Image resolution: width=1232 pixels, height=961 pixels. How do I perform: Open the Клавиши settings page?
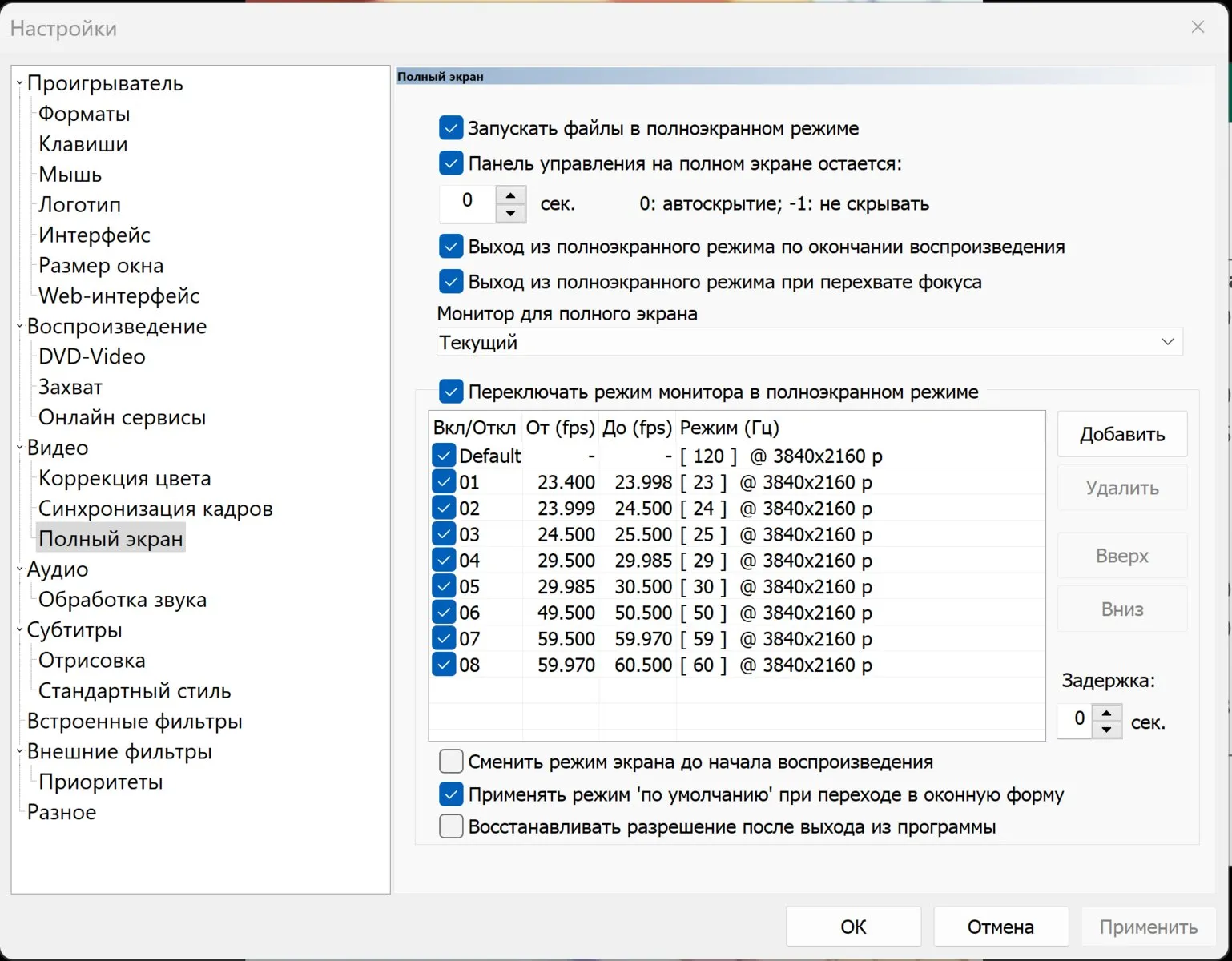coord(83,144)
